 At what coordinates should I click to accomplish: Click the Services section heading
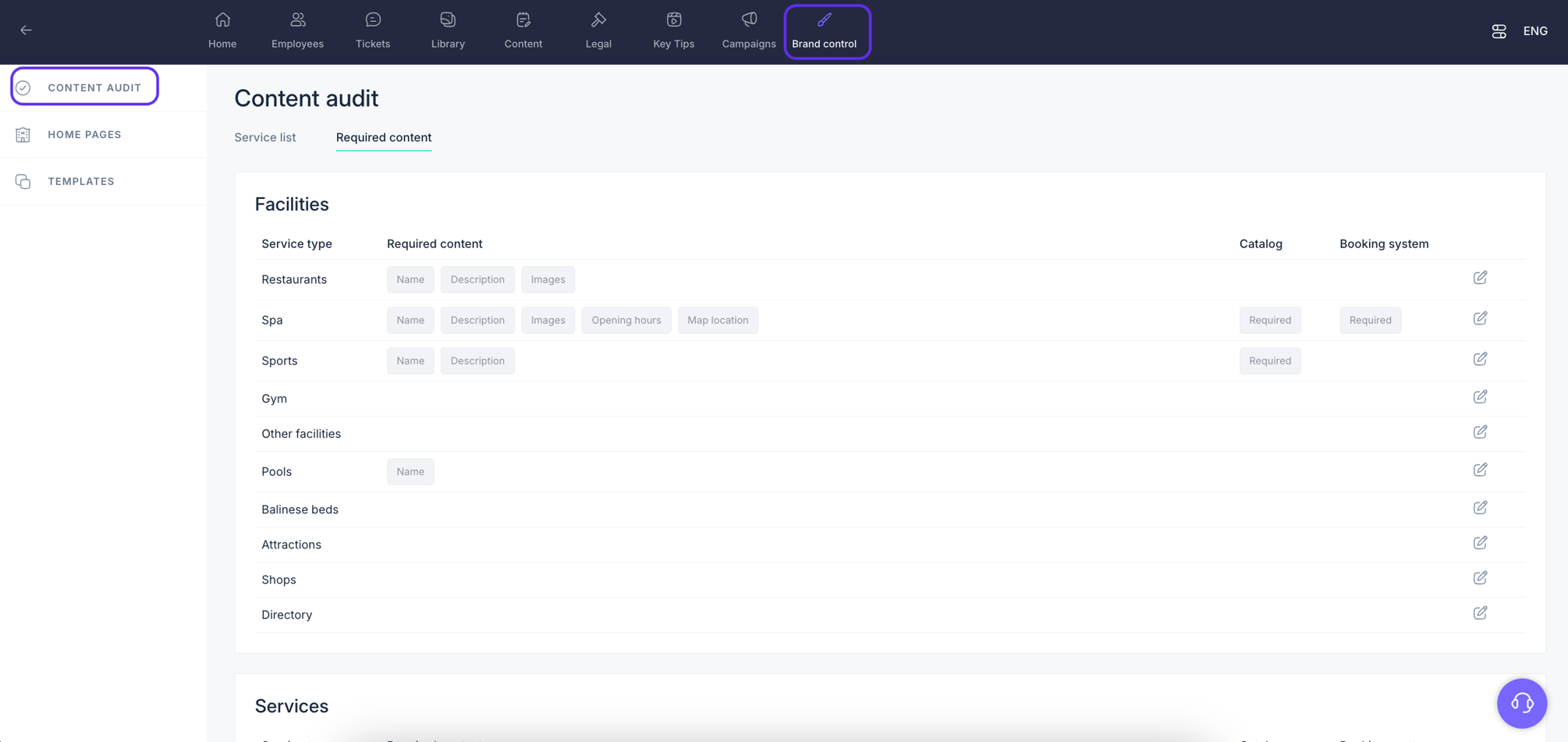(292, 706)
